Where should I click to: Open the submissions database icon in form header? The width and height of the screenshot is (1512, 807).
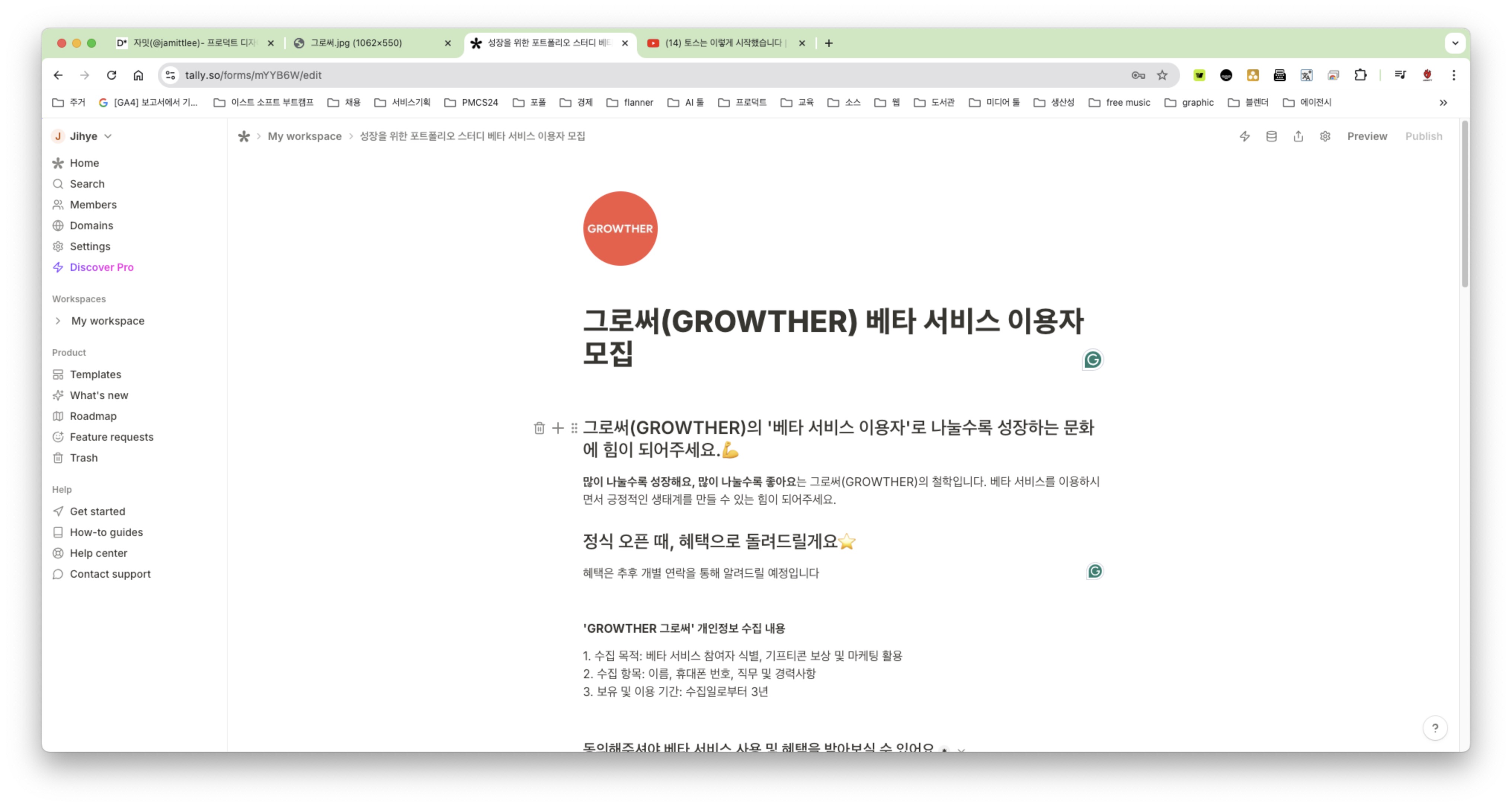[x=1271, y=136]
